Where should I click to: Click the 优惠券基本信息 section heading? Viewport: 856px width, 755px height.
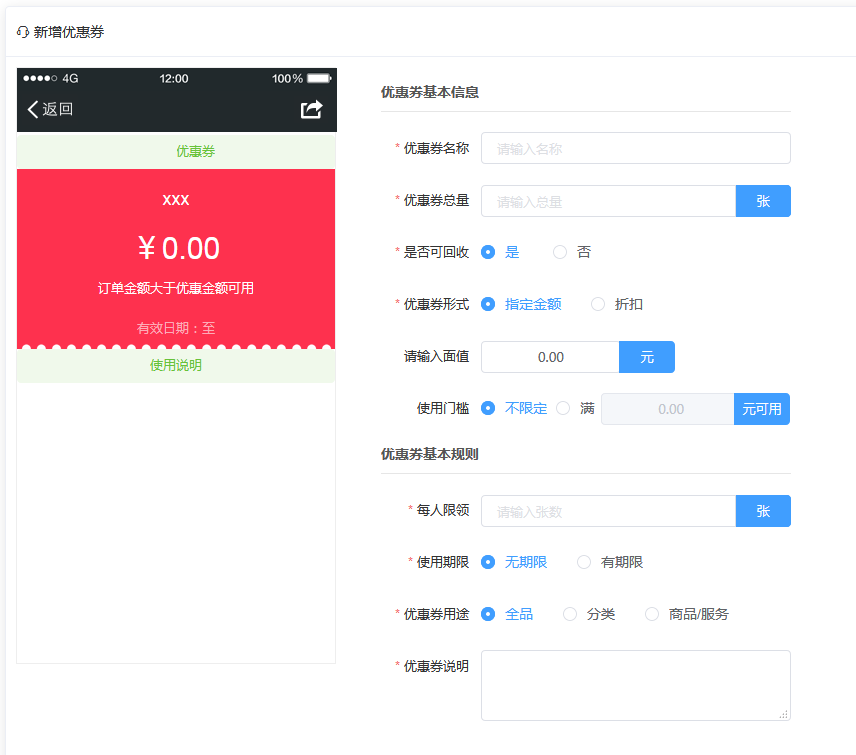[x=430, y=92]
